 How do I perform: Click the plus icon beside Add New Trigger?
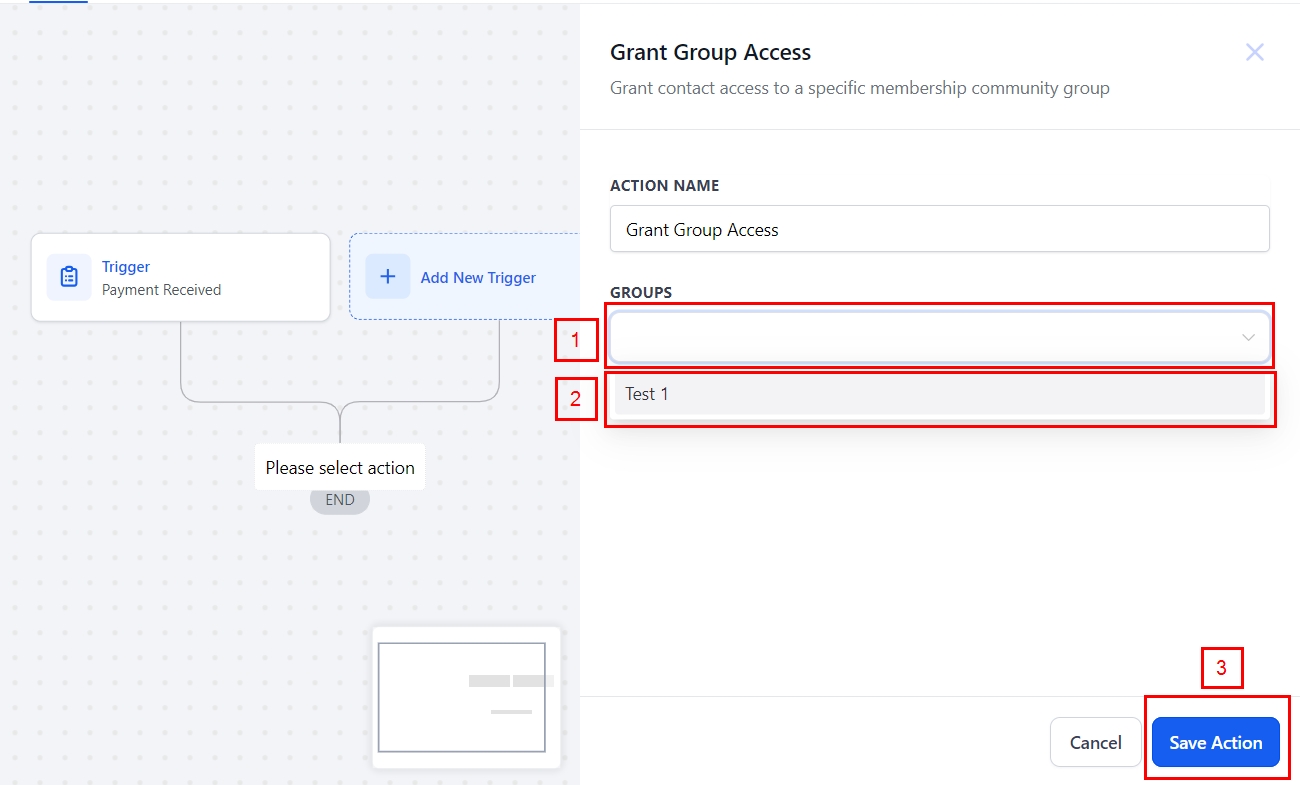pos(388,277)
